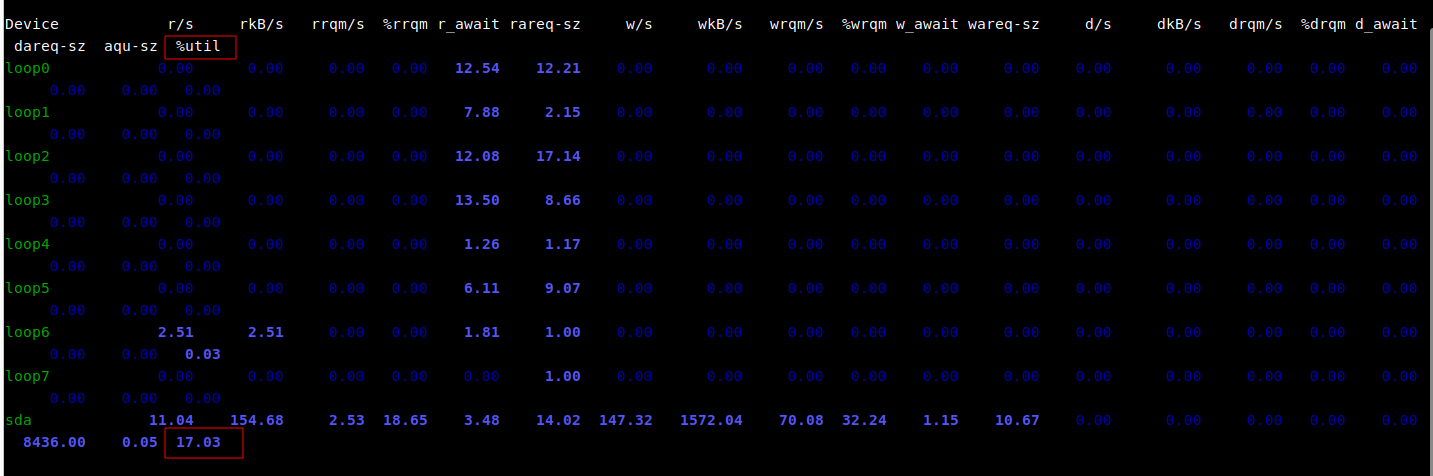Select the loop3 device label
This screenshot has height=476, width=1433.
coord(27,200)
